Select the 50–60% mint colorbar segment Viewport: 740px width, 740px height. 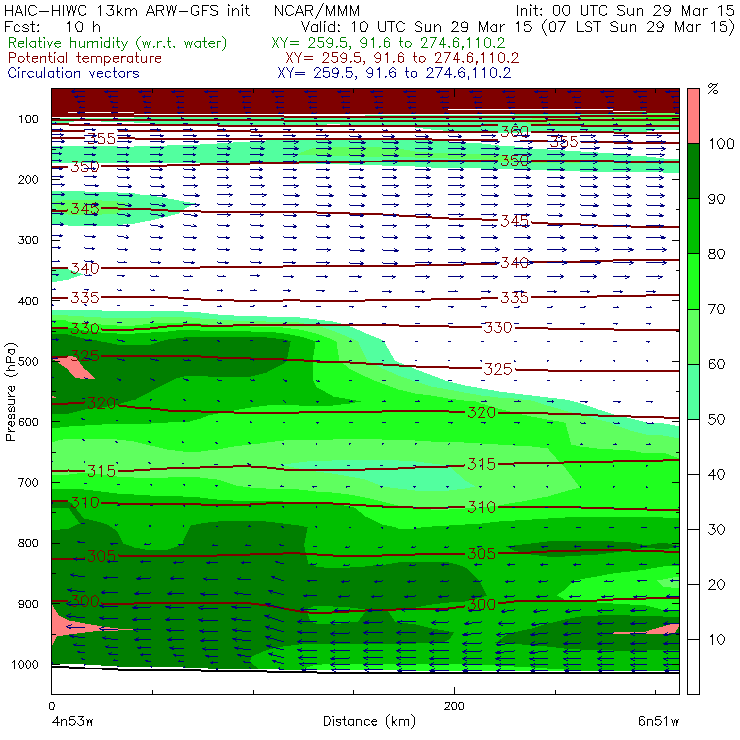coord(693,392)
